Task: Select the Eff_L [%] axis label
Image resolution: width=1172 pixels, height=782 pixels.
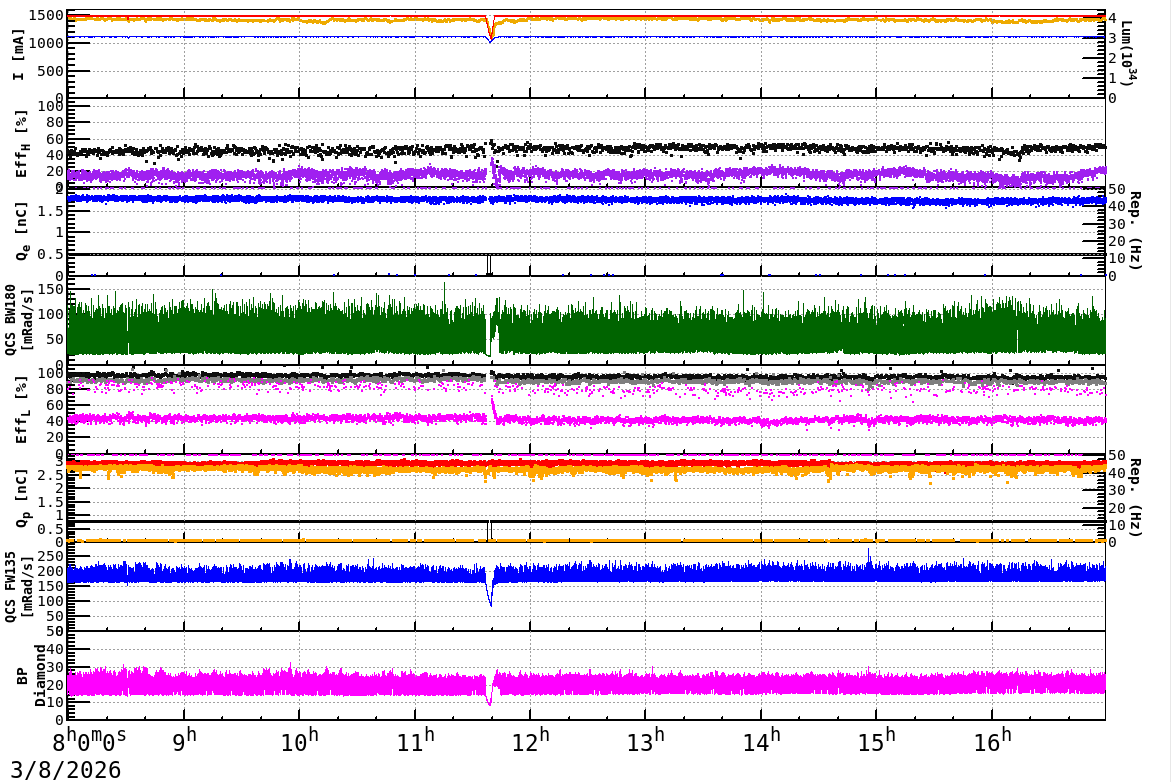Action: coord(21,410)
